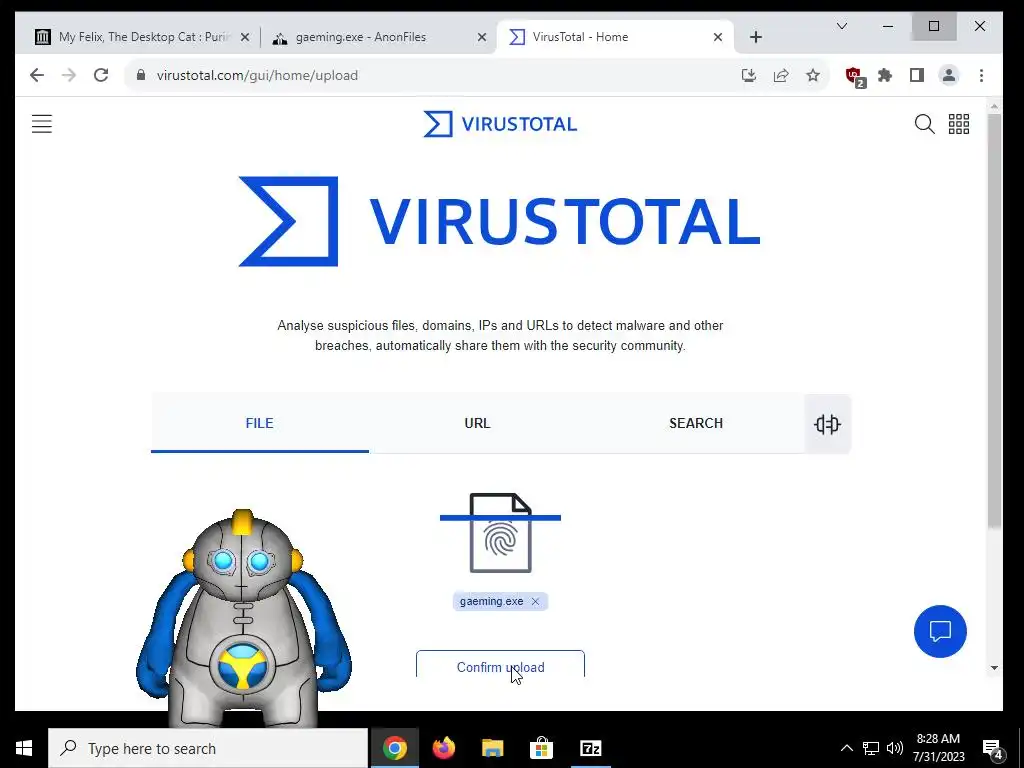Image resolution: width=1024 pixels, height=768 pixels.
Task: Switch to gaeming.exe AnonFiles tab
Action: [x=379, y=37]
